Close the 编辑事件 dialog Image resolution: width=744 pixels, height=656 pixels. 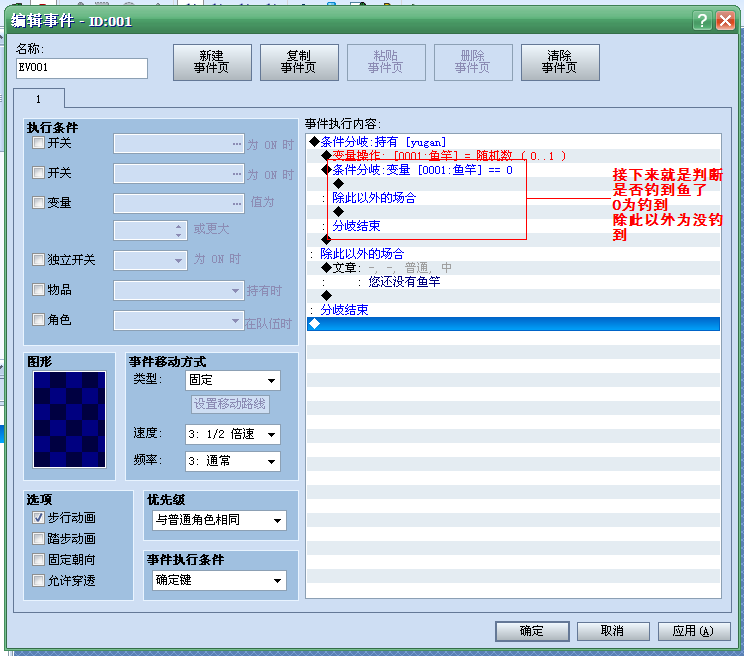[x=725, y=20]
